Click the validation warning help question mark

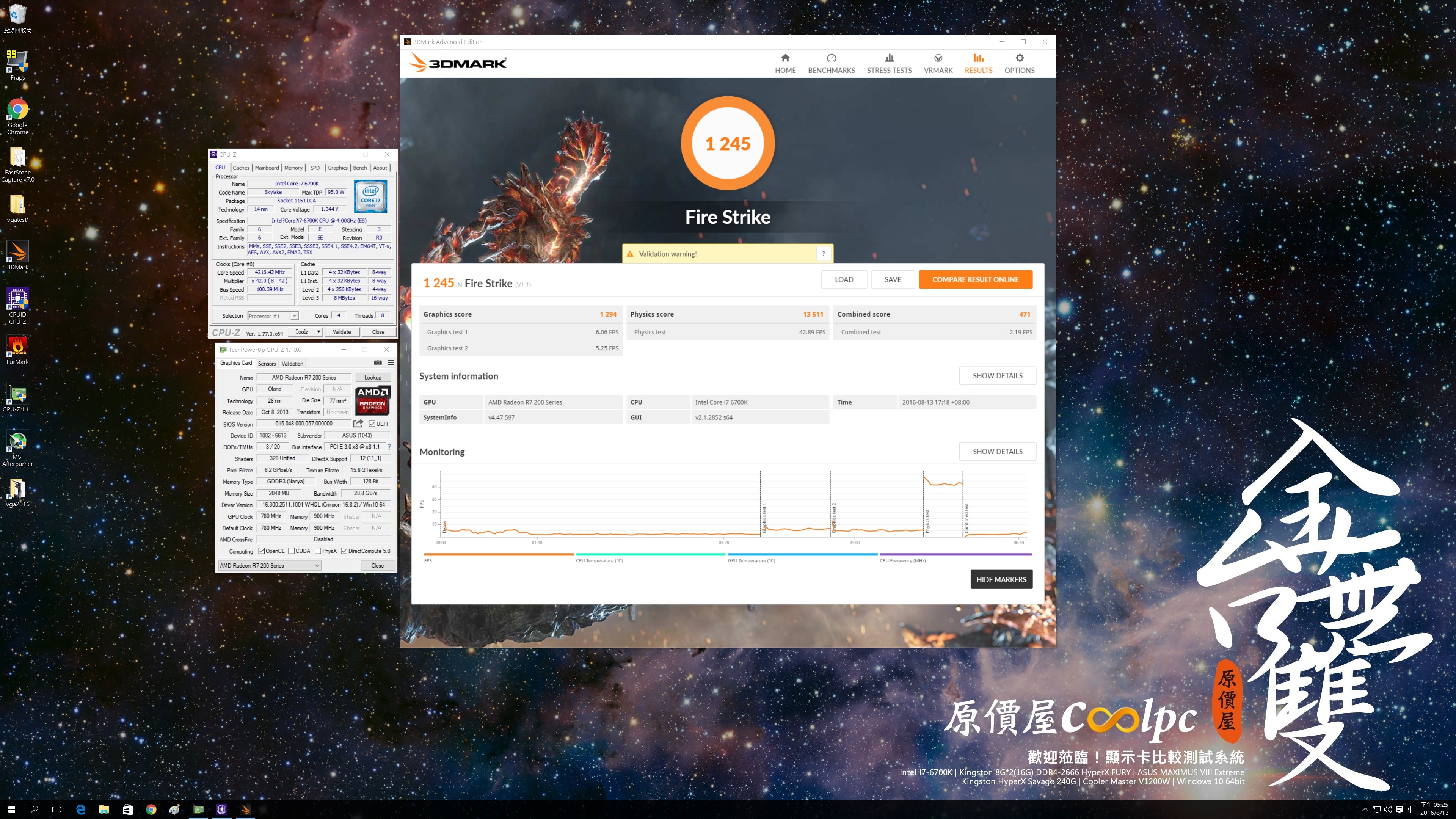[x=824, y=254]
